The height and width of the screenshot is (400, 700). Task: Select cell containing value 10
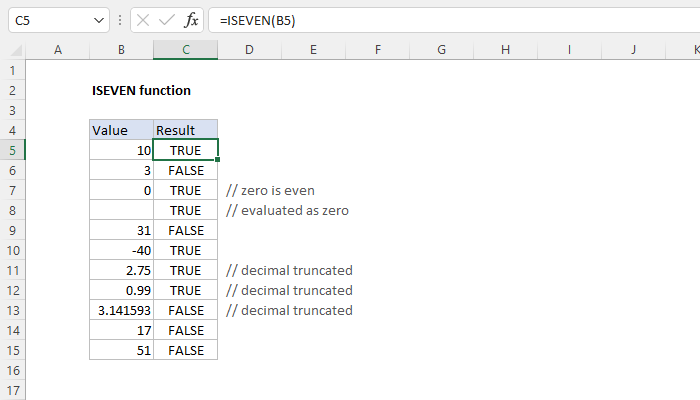click(x=121, y=150)
